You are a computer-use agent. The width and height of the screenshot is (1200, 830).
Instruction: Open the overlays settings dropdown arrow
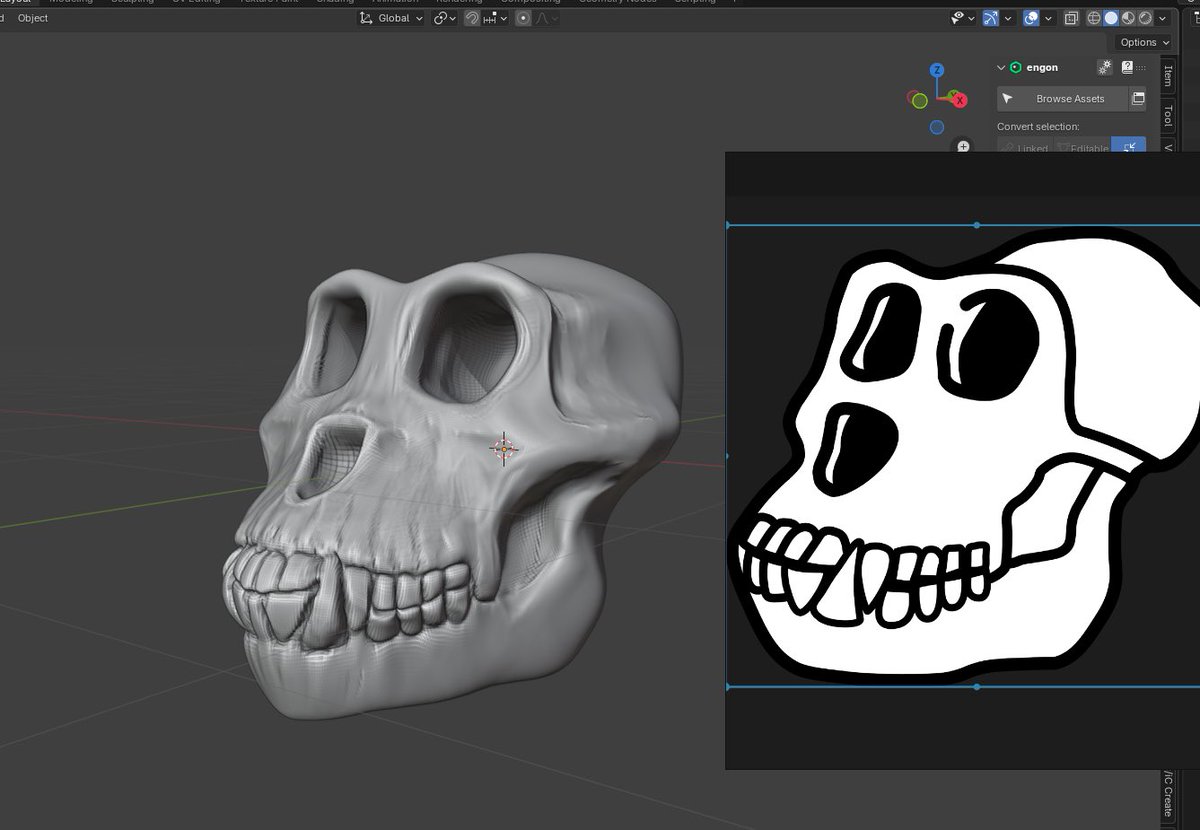(x=1047, y=18)
